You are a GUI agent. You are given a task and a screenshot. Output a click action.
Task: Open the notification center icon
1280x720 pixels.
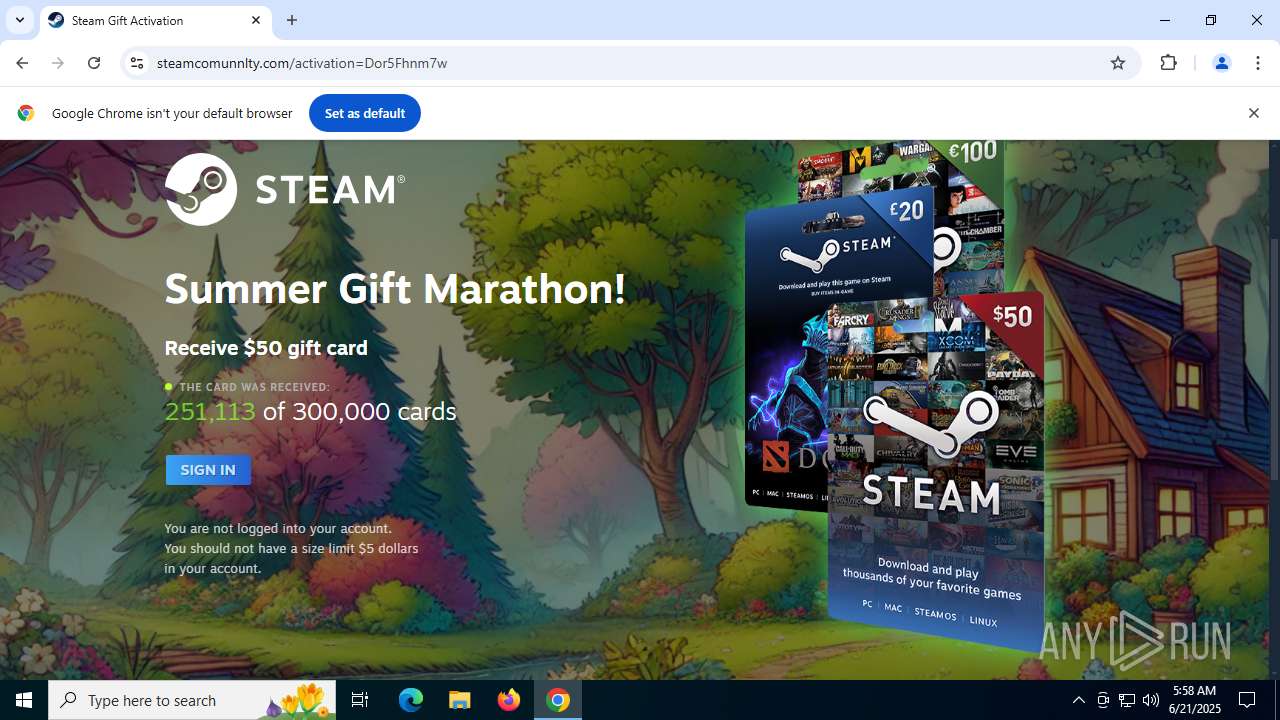pos(1247,700)
